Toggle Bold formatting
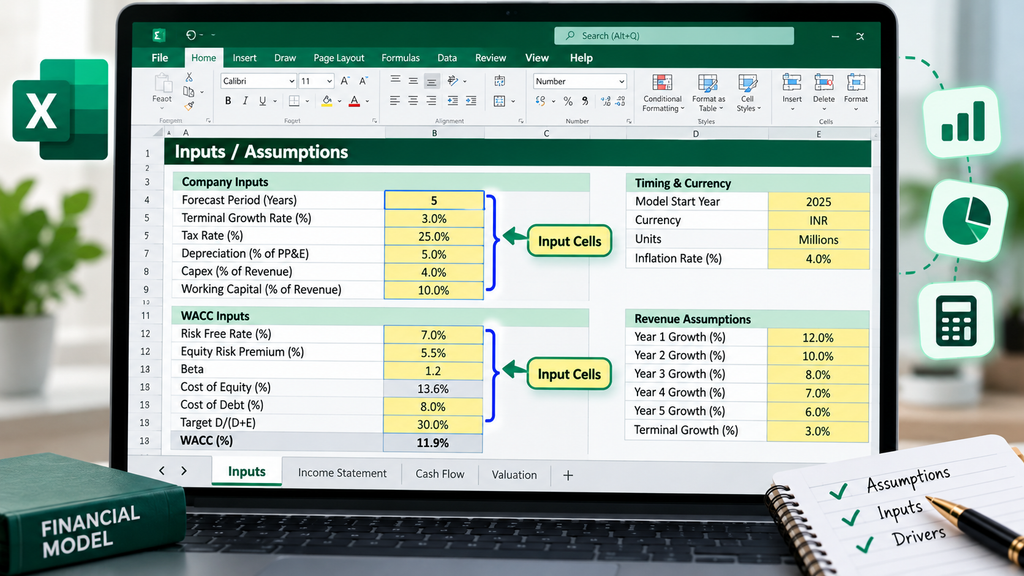The image size is (1024, 576). click(x=228, y=101)
